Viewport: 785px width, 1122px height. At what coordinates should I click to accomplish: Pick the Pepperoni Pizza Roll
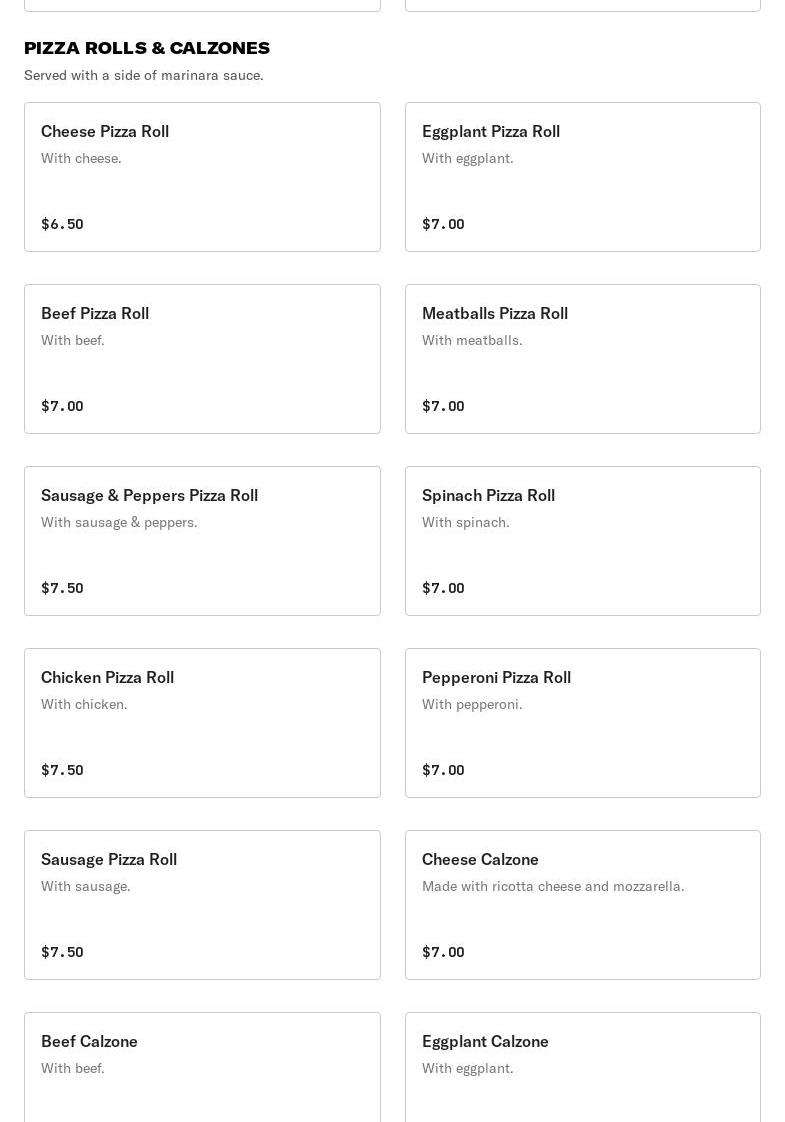click(x=582, y=723)
